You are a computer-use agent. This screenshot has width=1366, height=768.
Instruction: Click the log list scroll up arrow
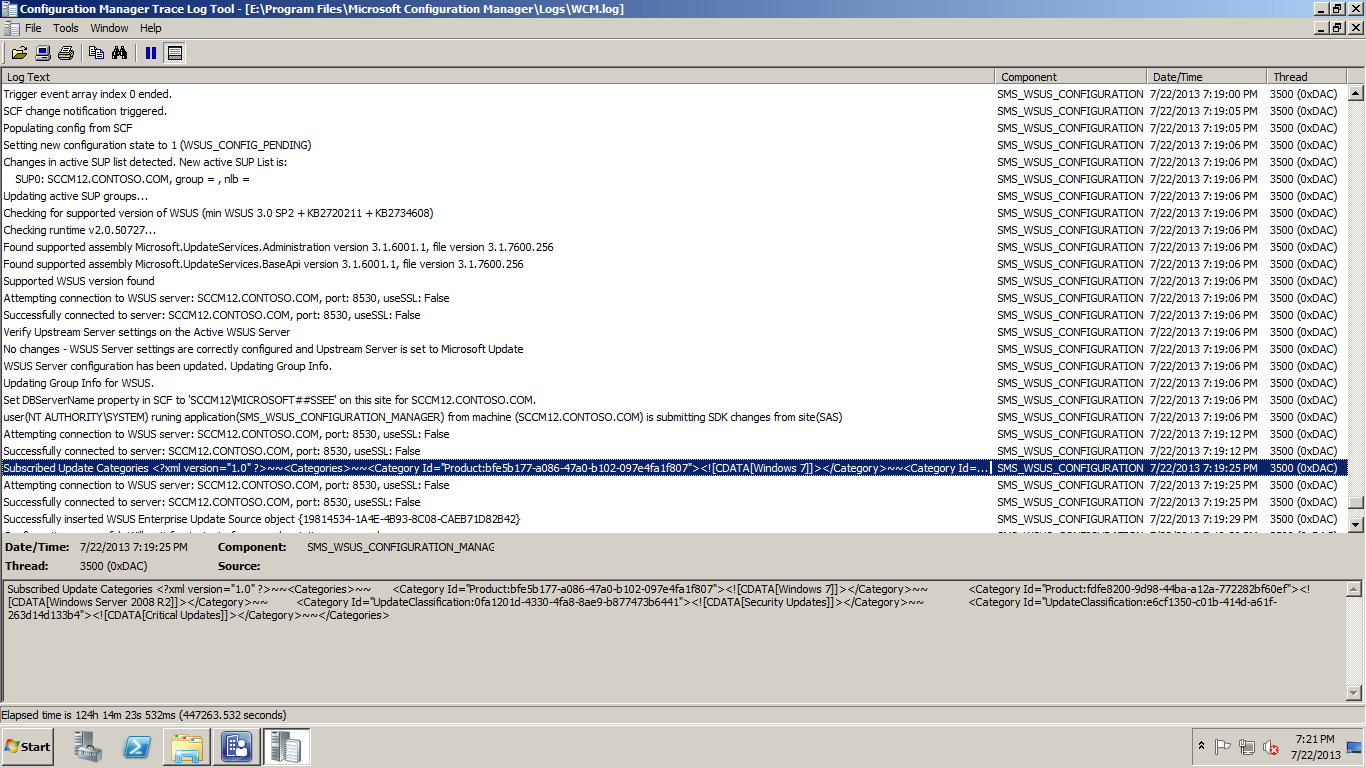pyautogui.click(x=1356, y=93)
